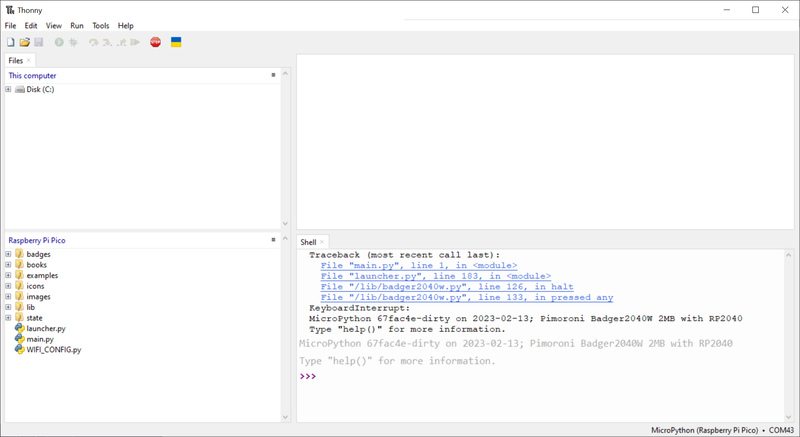800x437 pixels.
Task: Select the launcher.py file
Action: click(45, 328)
